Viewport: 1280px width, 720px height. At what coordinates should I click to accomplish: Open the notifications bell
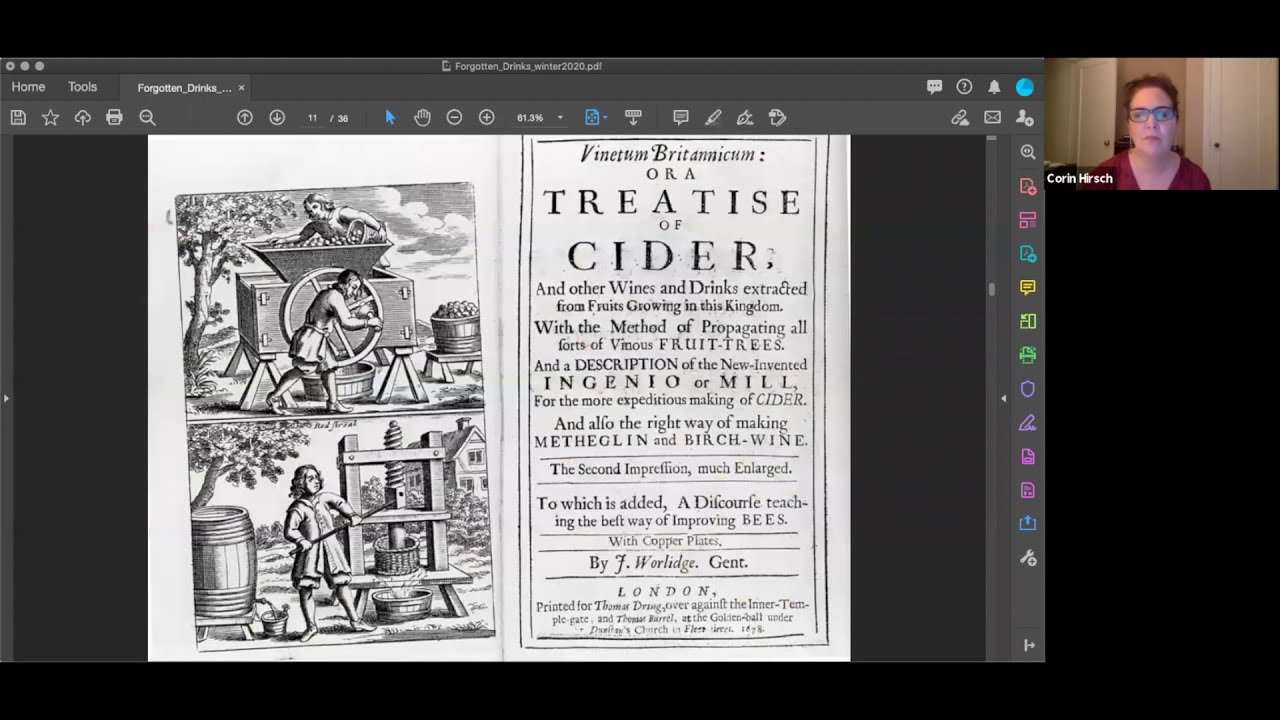[x=994, y=87]
